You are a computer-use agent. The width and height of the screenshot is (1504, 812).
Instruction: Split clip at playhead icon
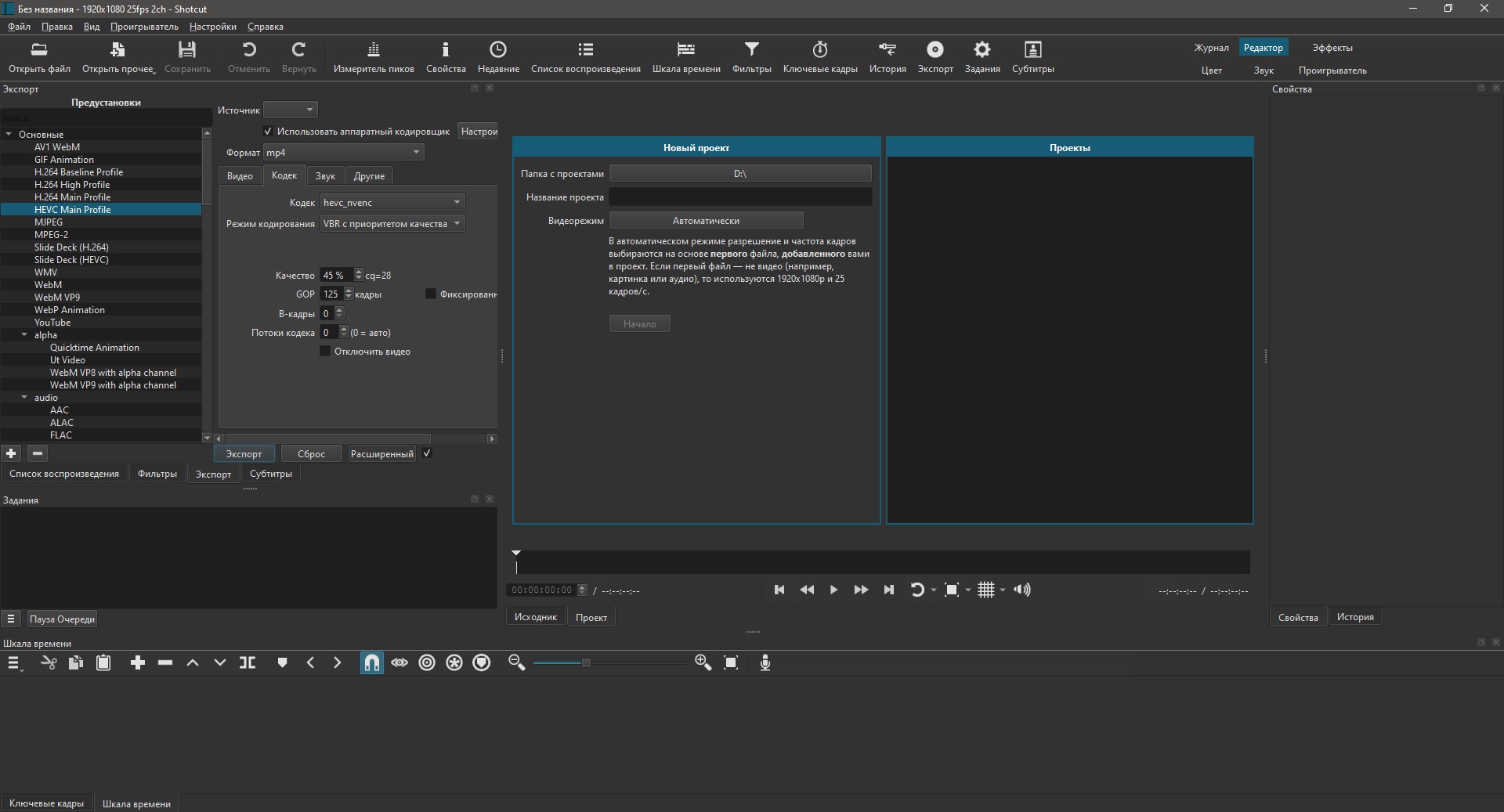(248, 663)
